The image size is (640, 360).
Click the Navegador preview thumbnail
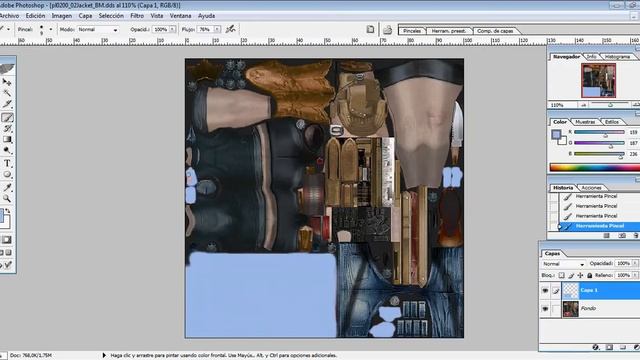pyautogui.click(x=598, y=80)
